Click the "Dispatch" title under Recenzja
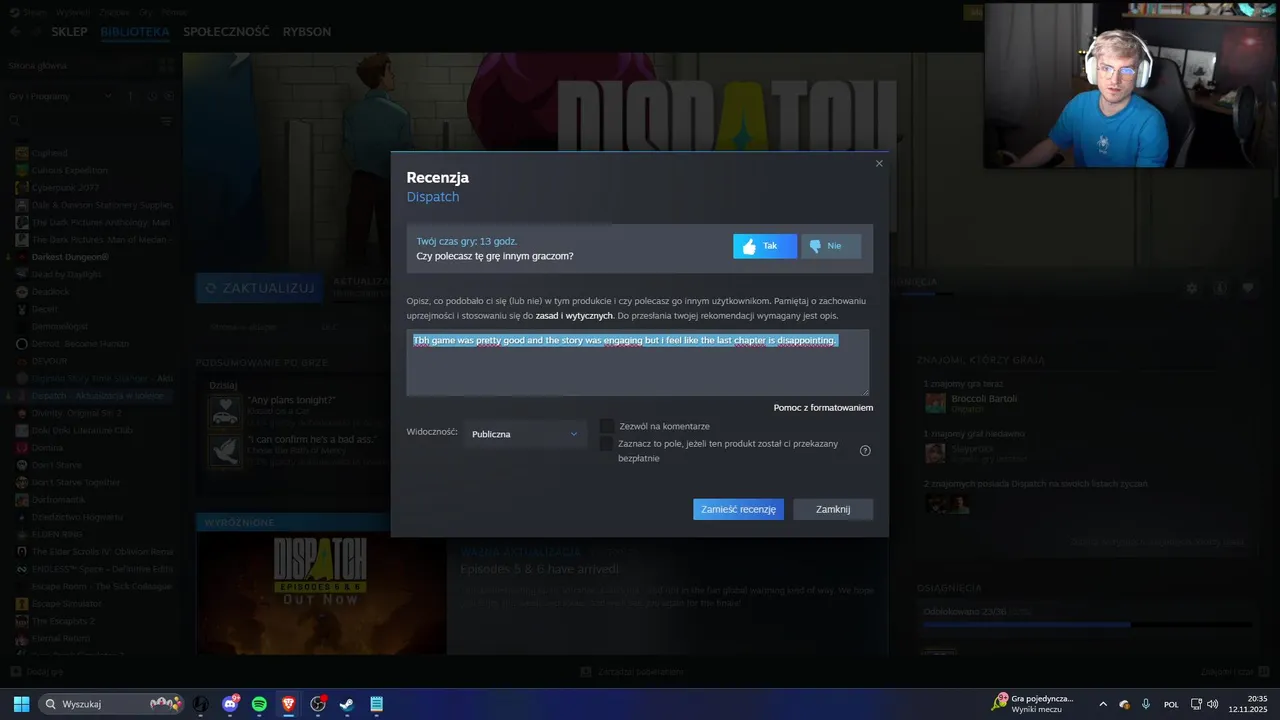 click(433, 197)
